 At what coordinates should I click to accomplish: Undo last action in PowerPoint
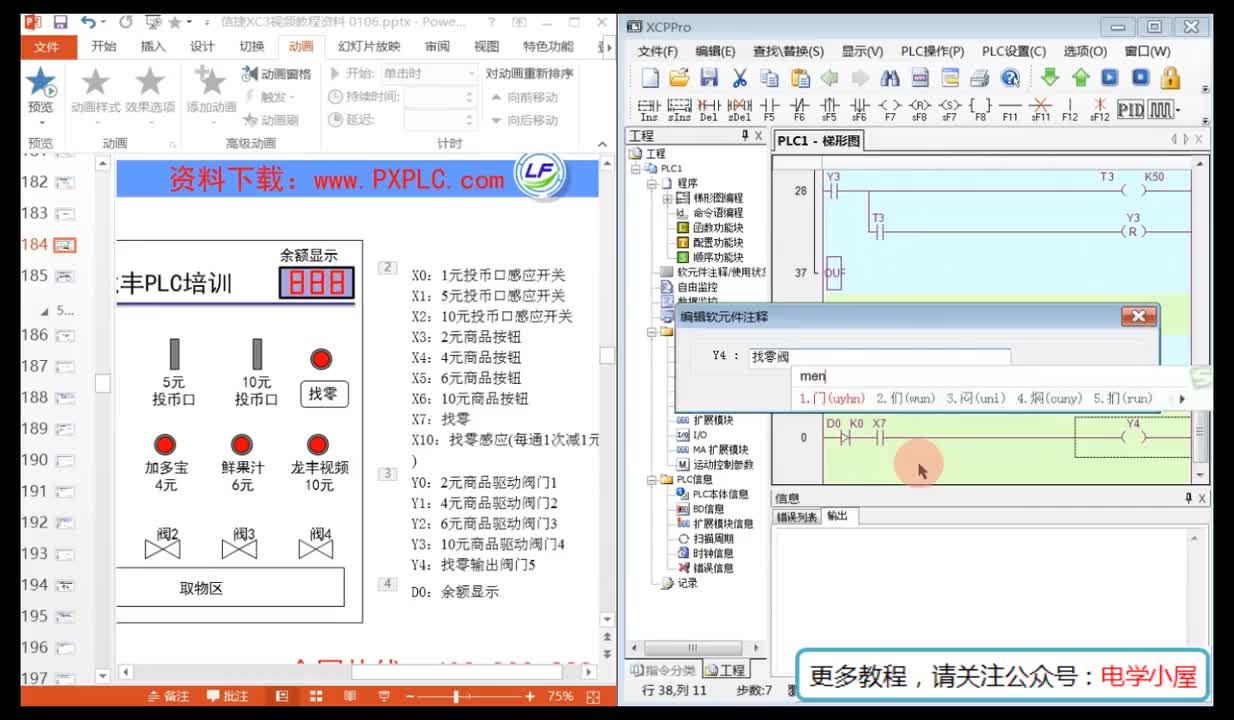89,21
